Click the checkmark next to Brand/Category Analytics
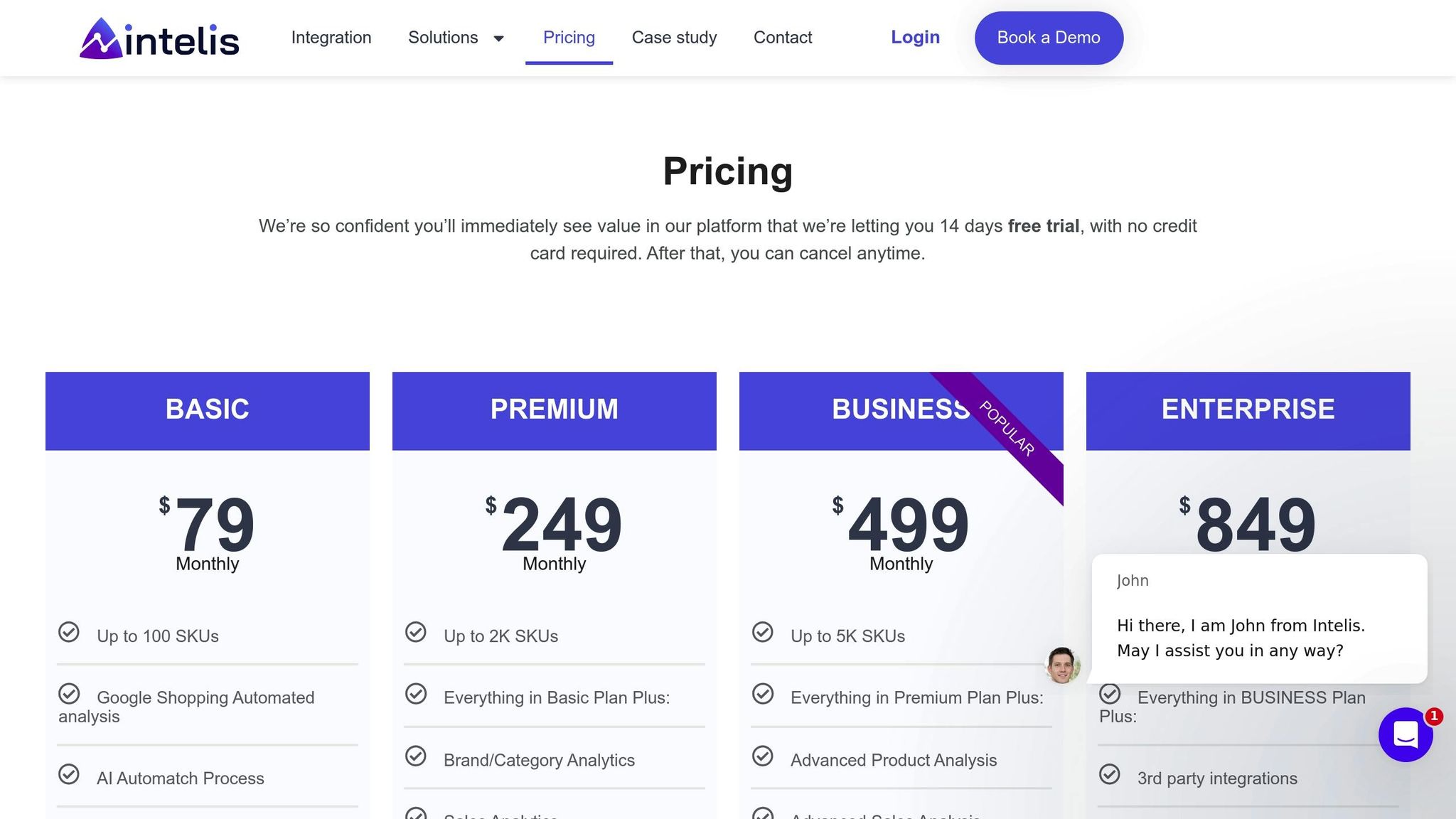1456x819 pixels. point(416,756)
